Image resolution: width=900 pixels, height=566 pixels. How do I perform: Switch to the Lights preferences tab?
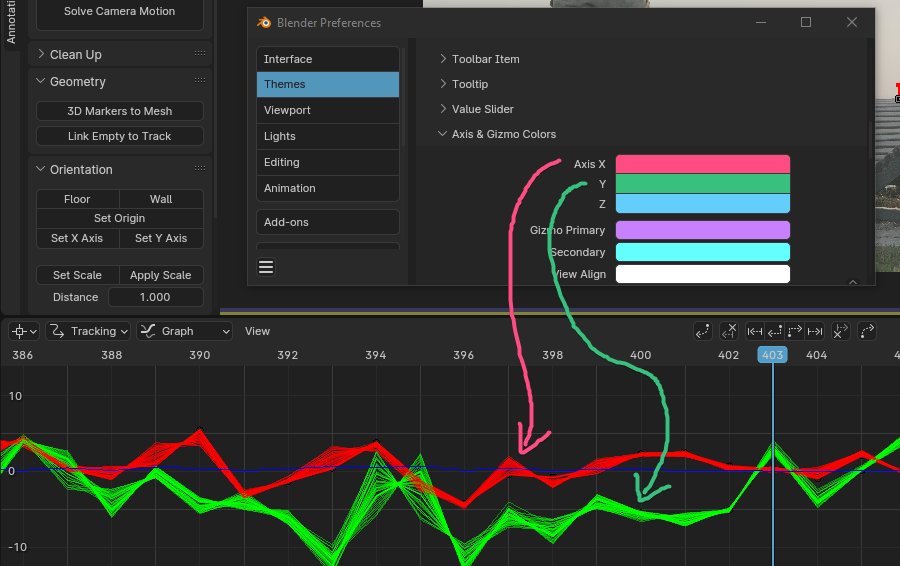[328, 136]
